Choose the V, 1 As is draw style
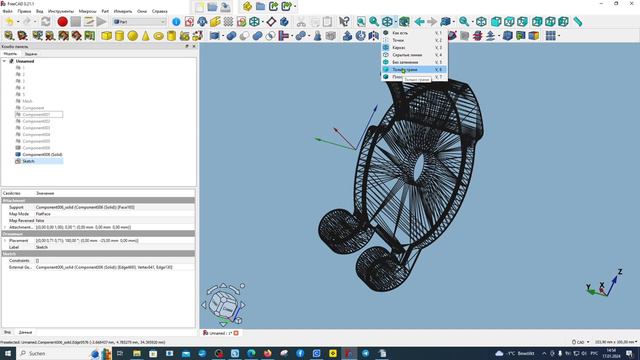The image size is (640, 360). [414, 33]
